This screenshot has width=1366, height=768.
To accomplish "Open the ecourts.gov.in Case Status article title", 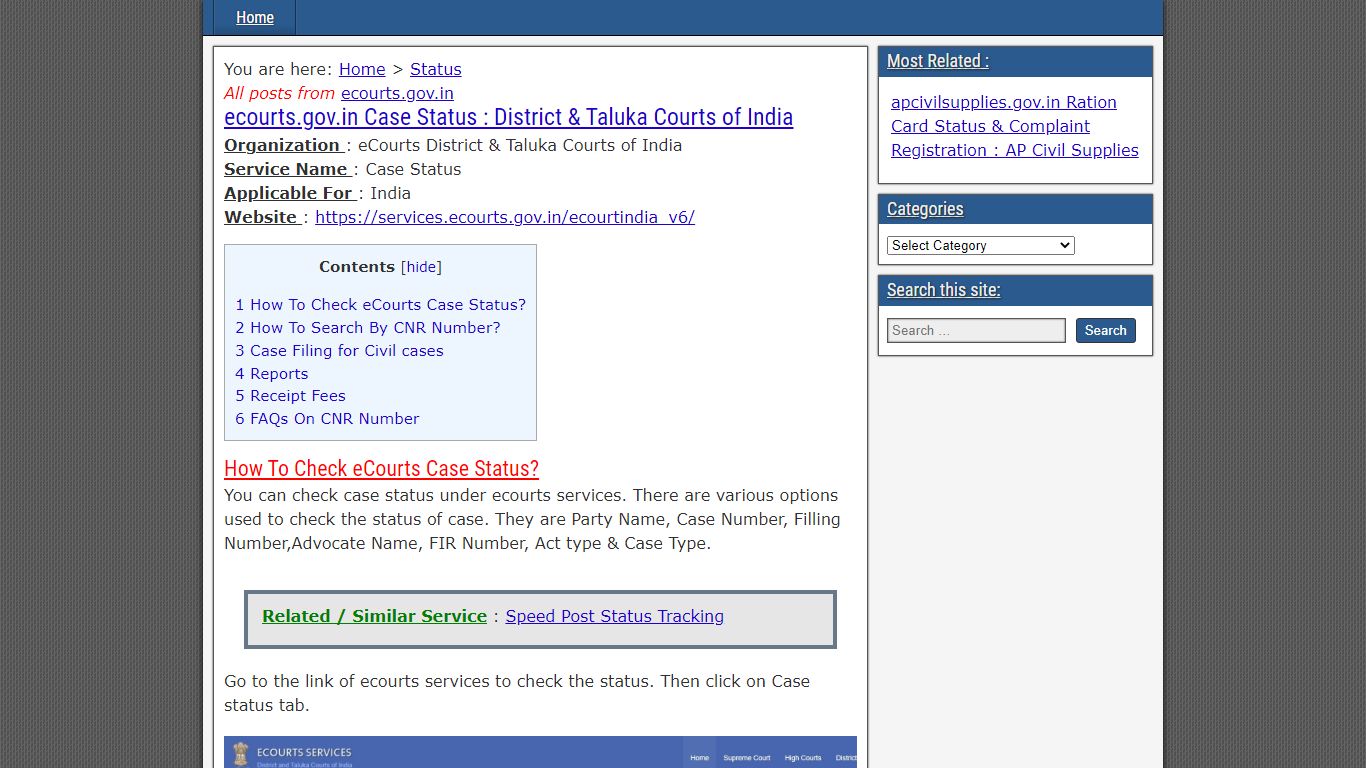I will 508,117.
